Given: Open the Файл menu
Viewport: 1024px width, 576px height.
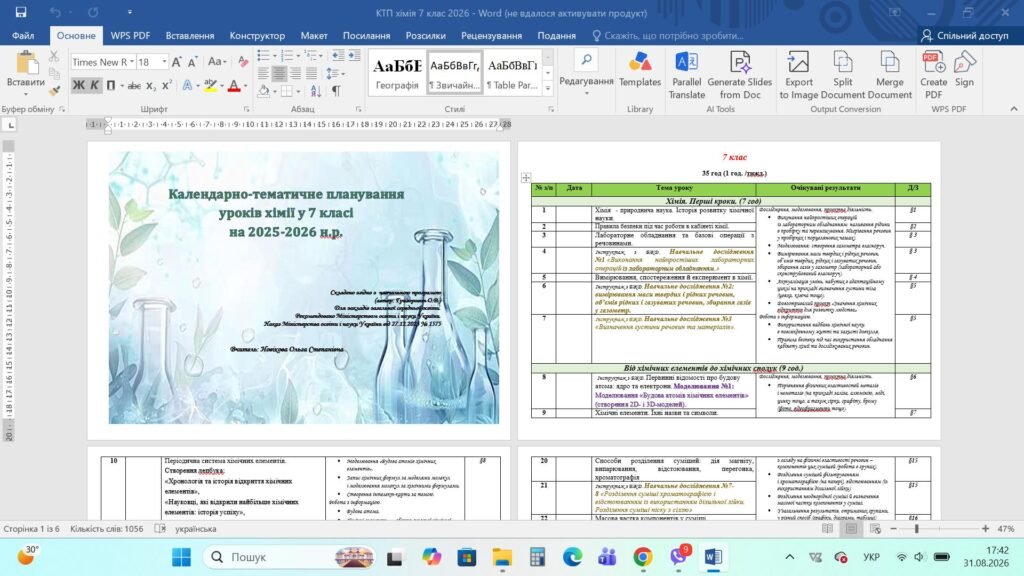Looking at the screenshot, I should point(23,35).
